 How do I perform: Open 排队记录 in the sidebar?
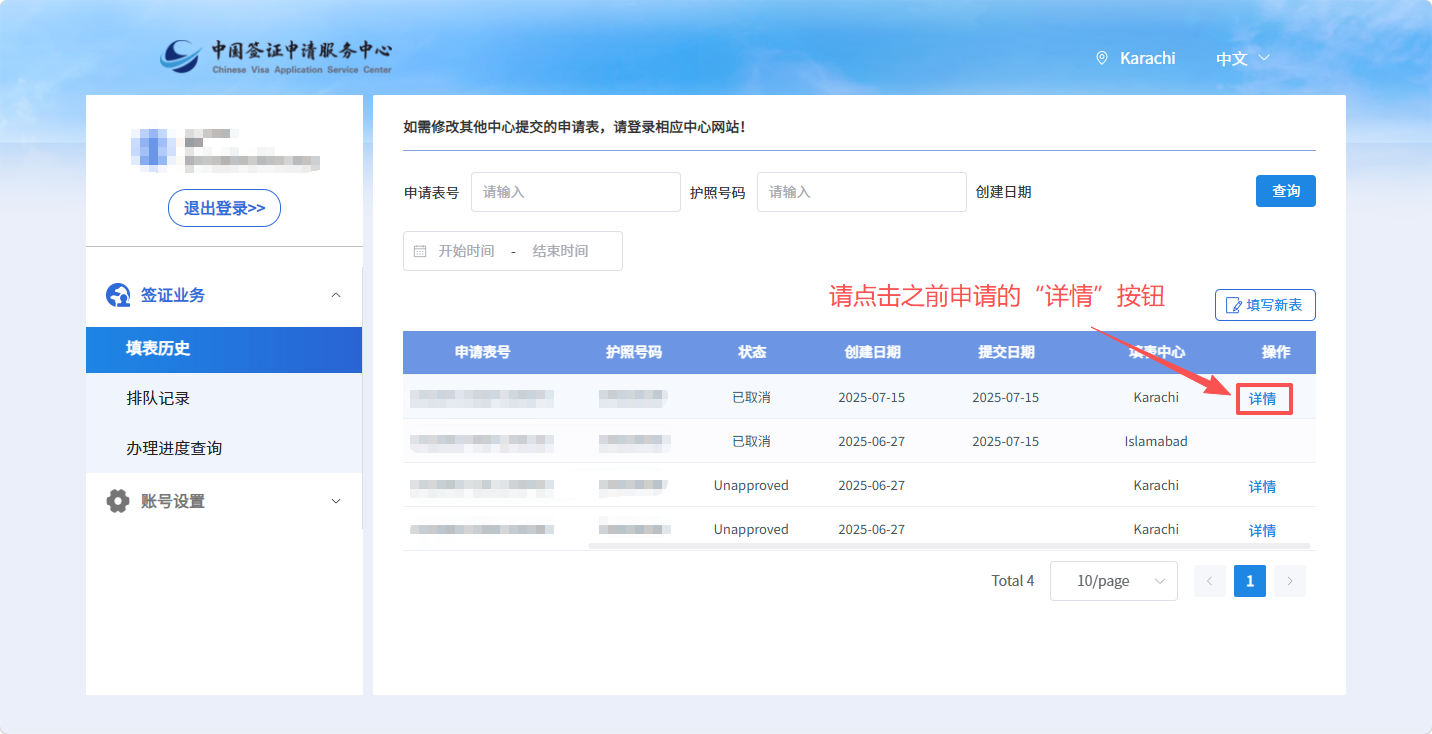click(x=158, y=398)
